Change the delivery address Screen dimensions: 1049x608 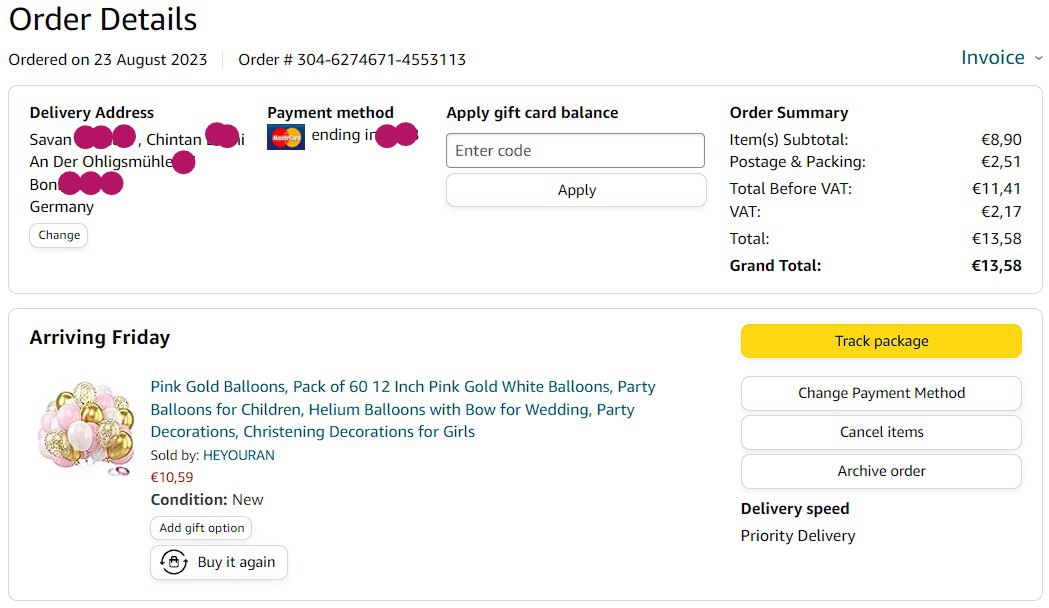(59, 235)
